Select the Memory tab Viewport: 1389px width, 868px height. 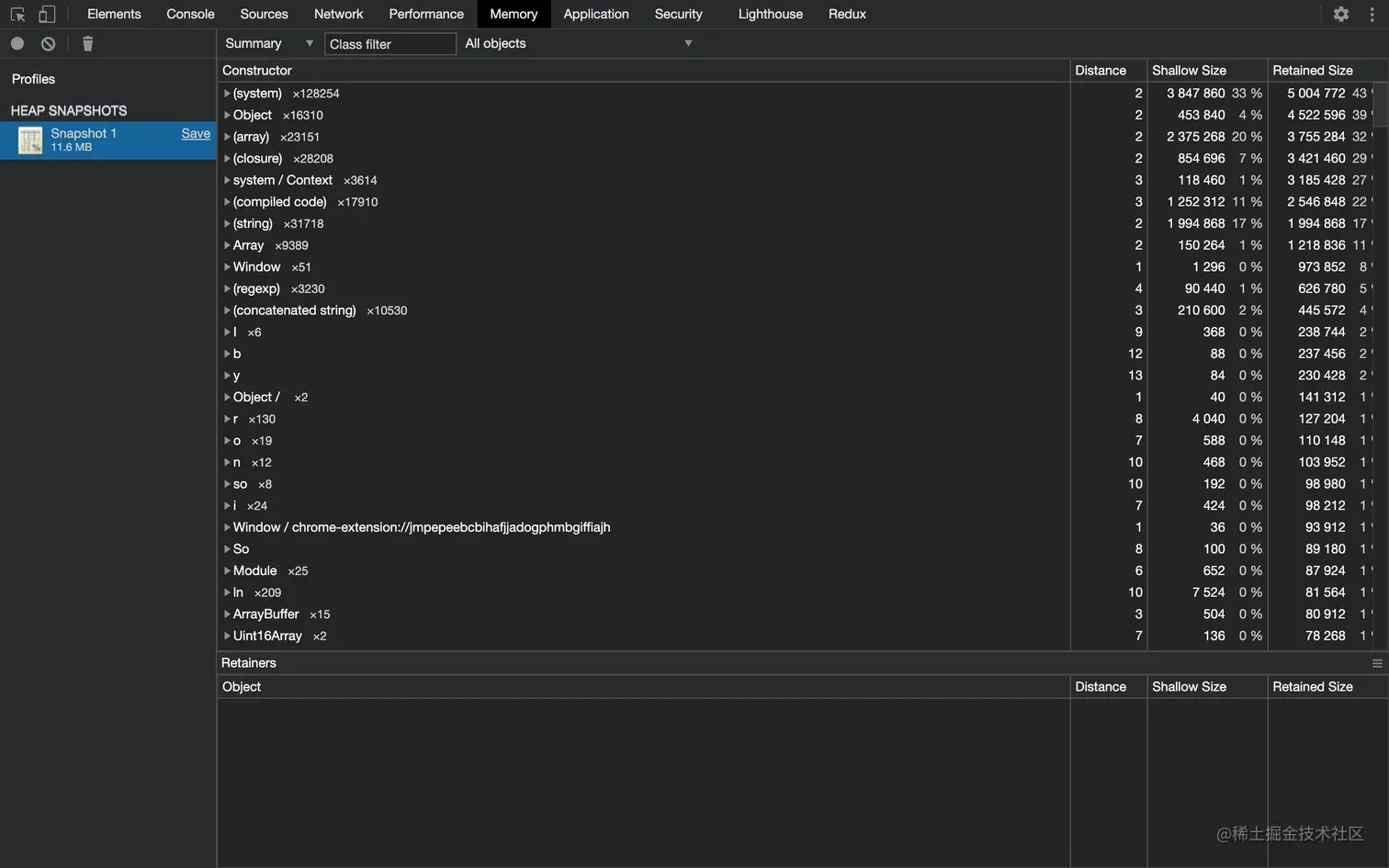click(514, 14)
